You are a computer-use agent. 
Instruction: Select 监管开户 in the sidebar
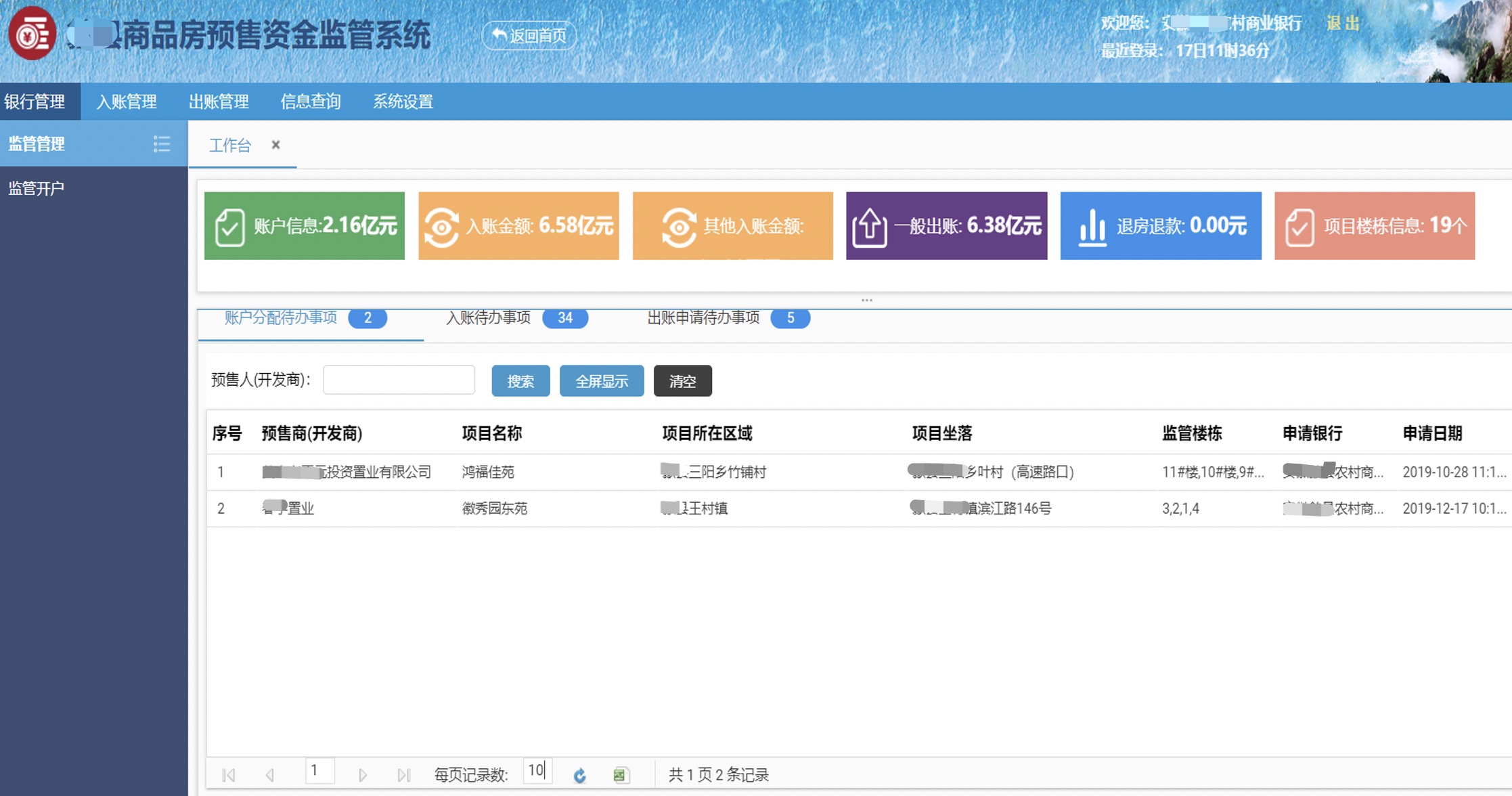pyautogui.click(x=37, y=188)
